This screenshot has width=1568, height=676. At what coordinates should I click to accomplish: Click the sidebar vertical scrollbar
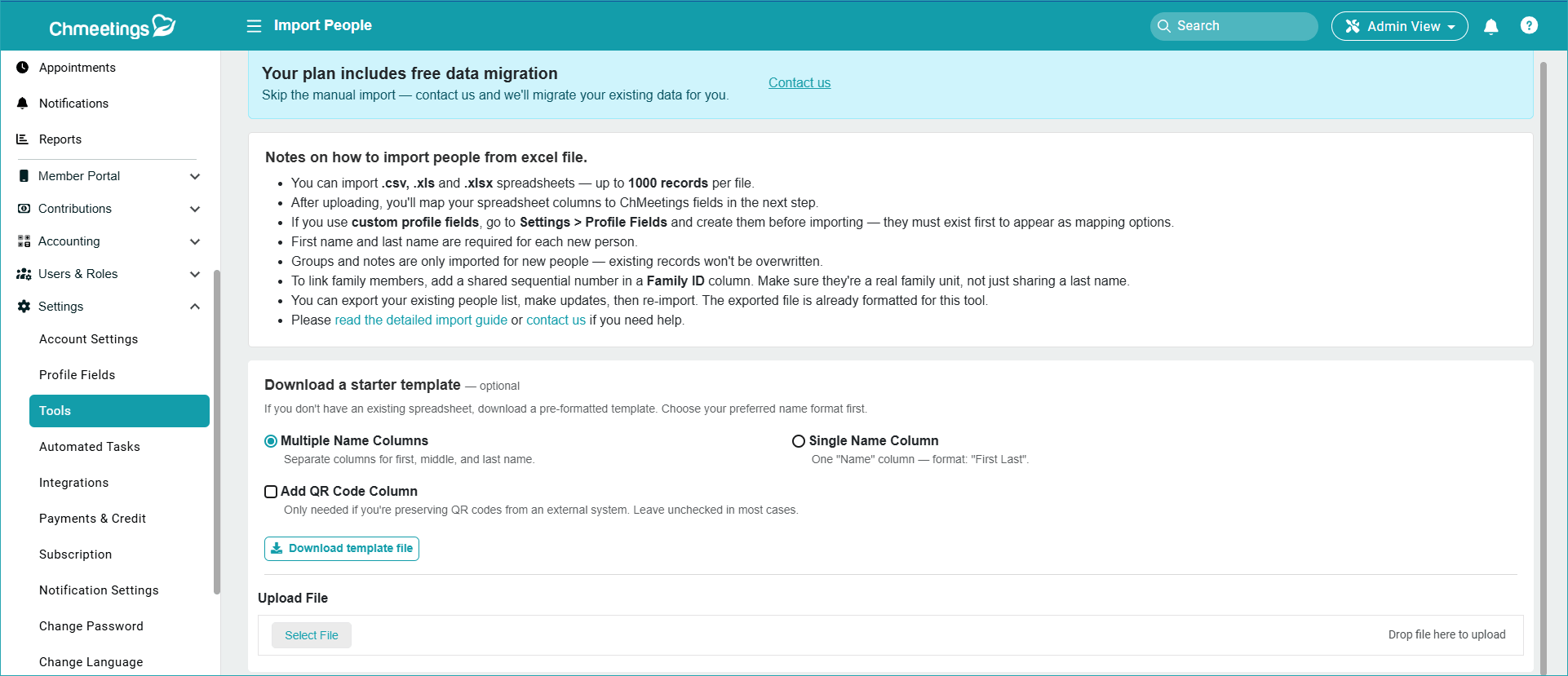pyautogui.click(x=217, y=432)
